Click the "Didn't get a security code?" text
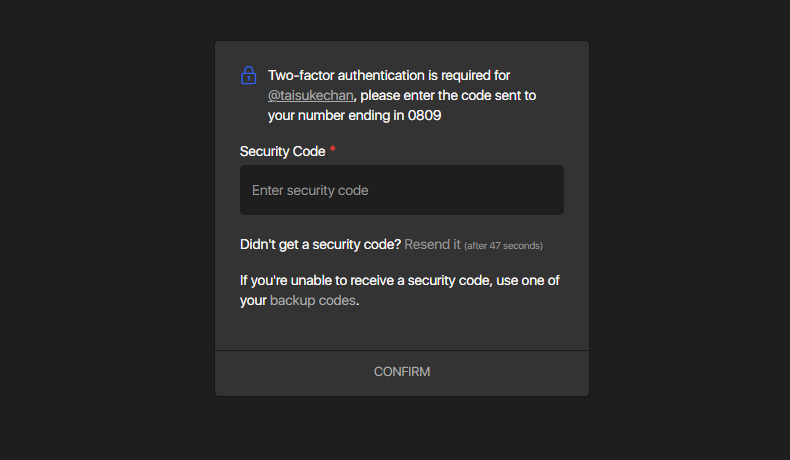 pyautogui.click(x=320, y=244)
